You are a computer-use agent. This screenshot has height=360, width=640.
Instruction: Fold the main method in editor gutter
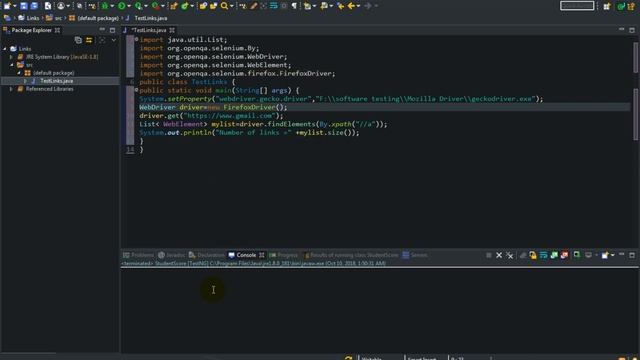(136, 90)
